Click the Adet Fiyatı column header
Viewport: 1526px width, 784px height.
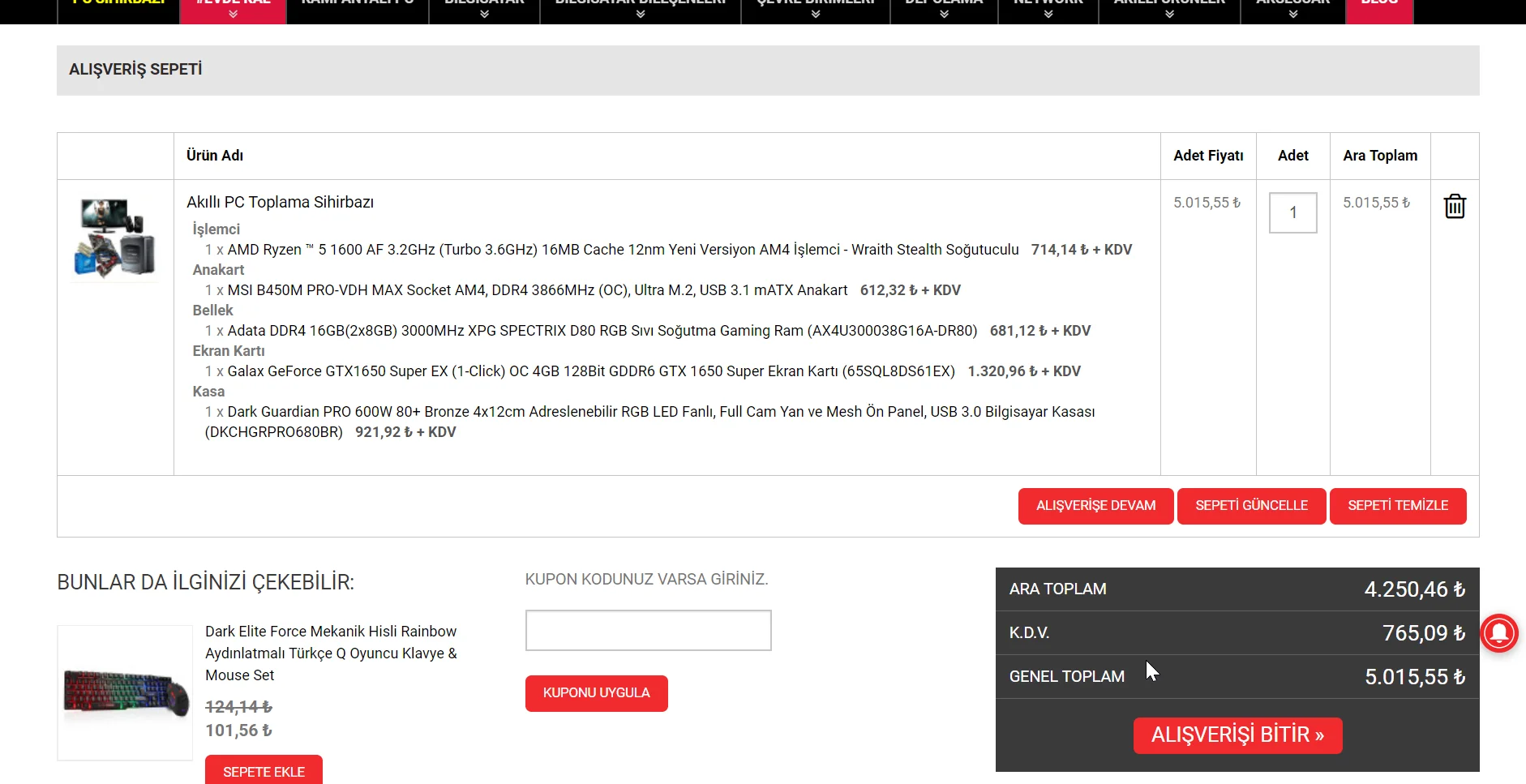(1208, 156)
